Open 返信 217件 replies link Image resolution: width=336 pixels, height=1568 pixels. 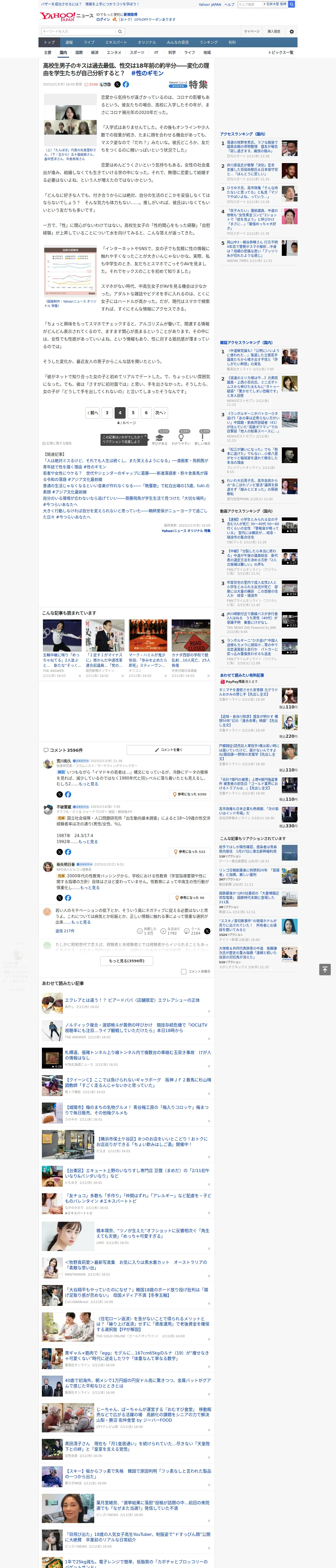click(x=65, y=931)
